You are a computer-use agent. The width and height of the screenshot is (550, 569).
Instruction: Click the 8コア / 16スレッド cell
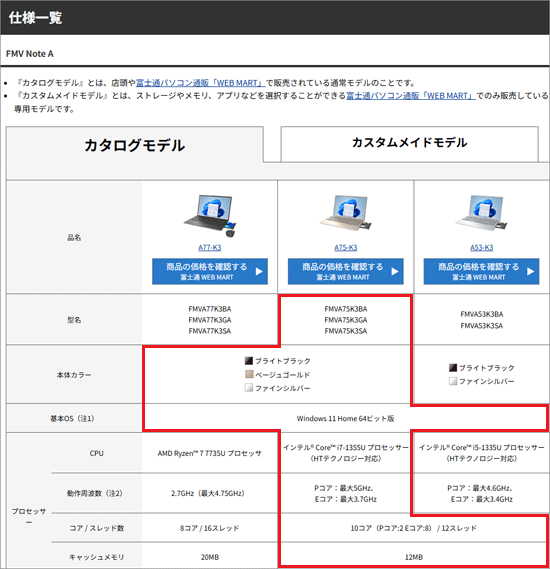pos(210,528)
